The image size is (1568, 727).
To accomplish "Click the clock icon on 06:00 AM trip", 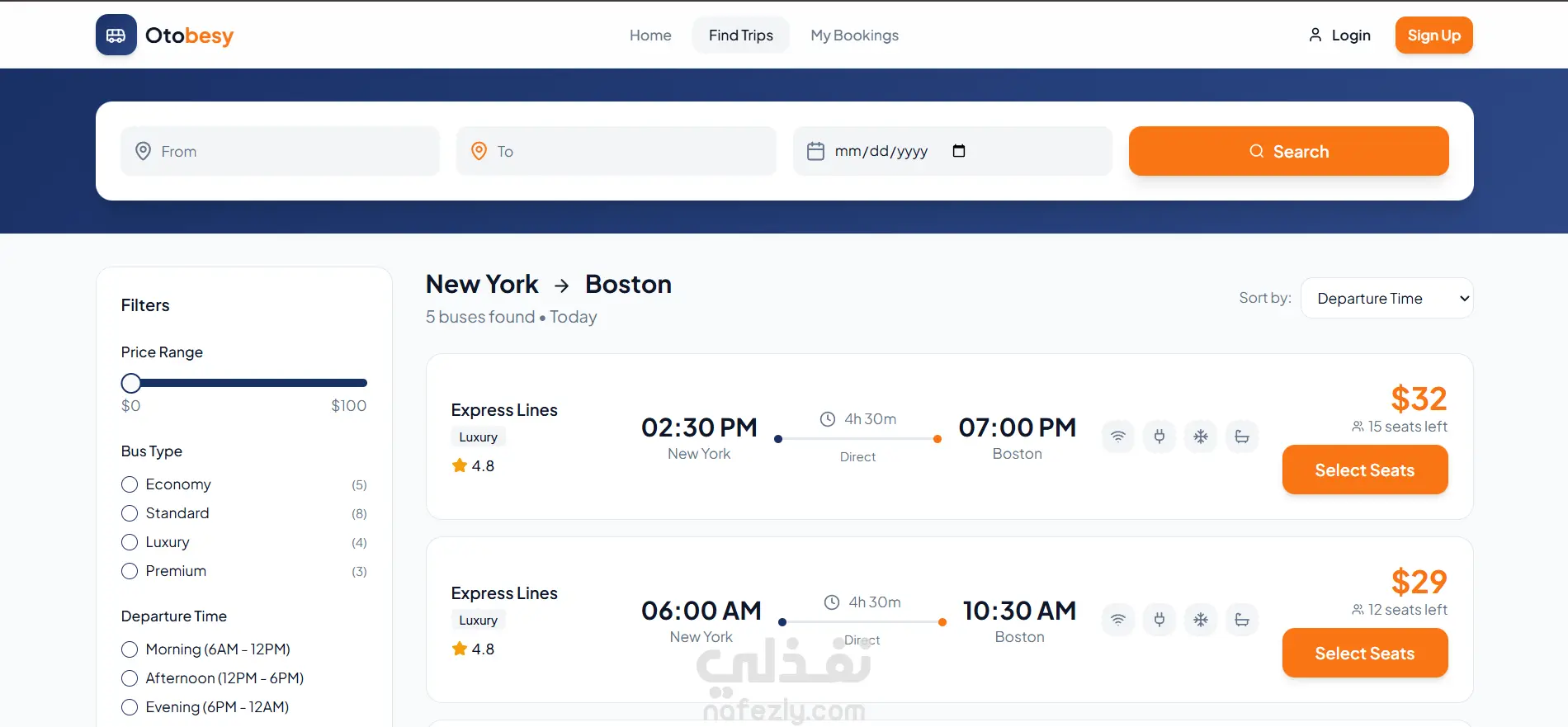I will pos(832,602).
